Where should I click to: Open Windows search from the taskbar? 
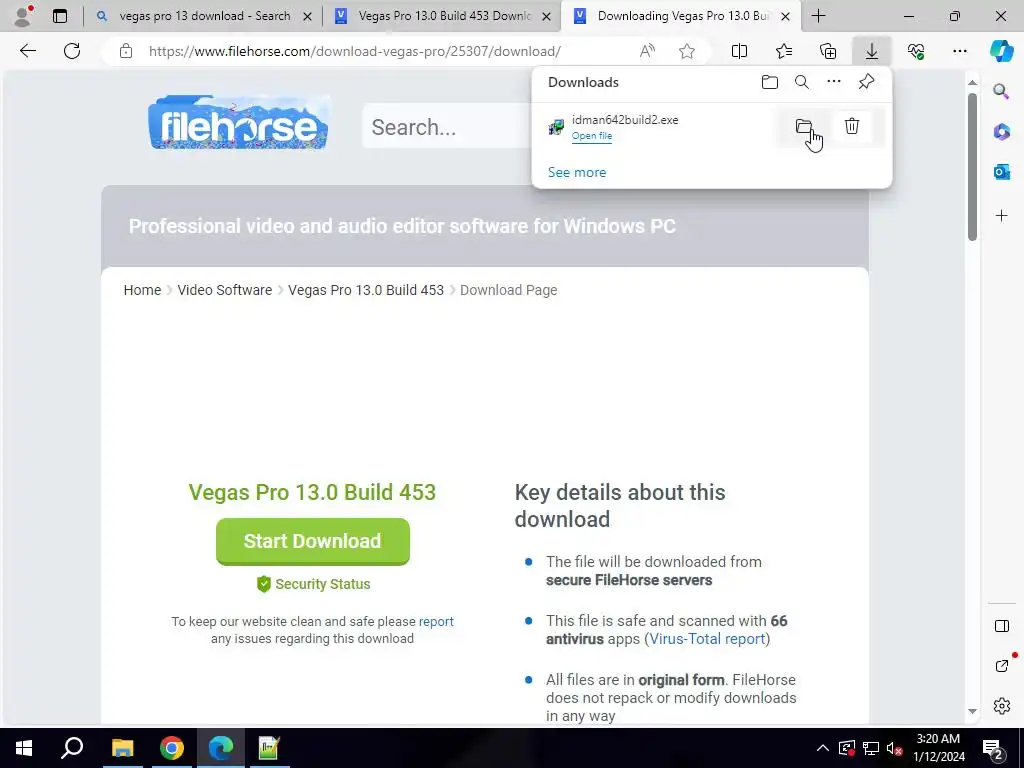[72, 748]
